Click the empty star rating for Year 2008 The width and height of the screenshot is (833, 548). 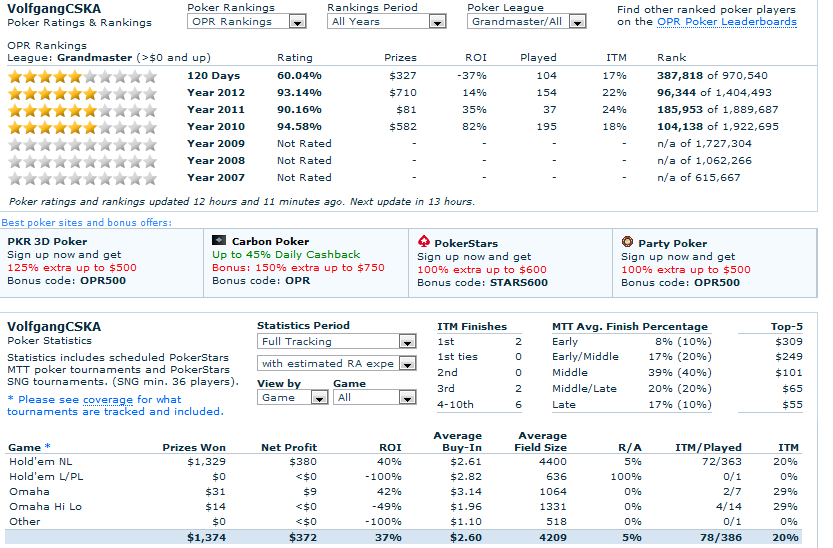83,161
